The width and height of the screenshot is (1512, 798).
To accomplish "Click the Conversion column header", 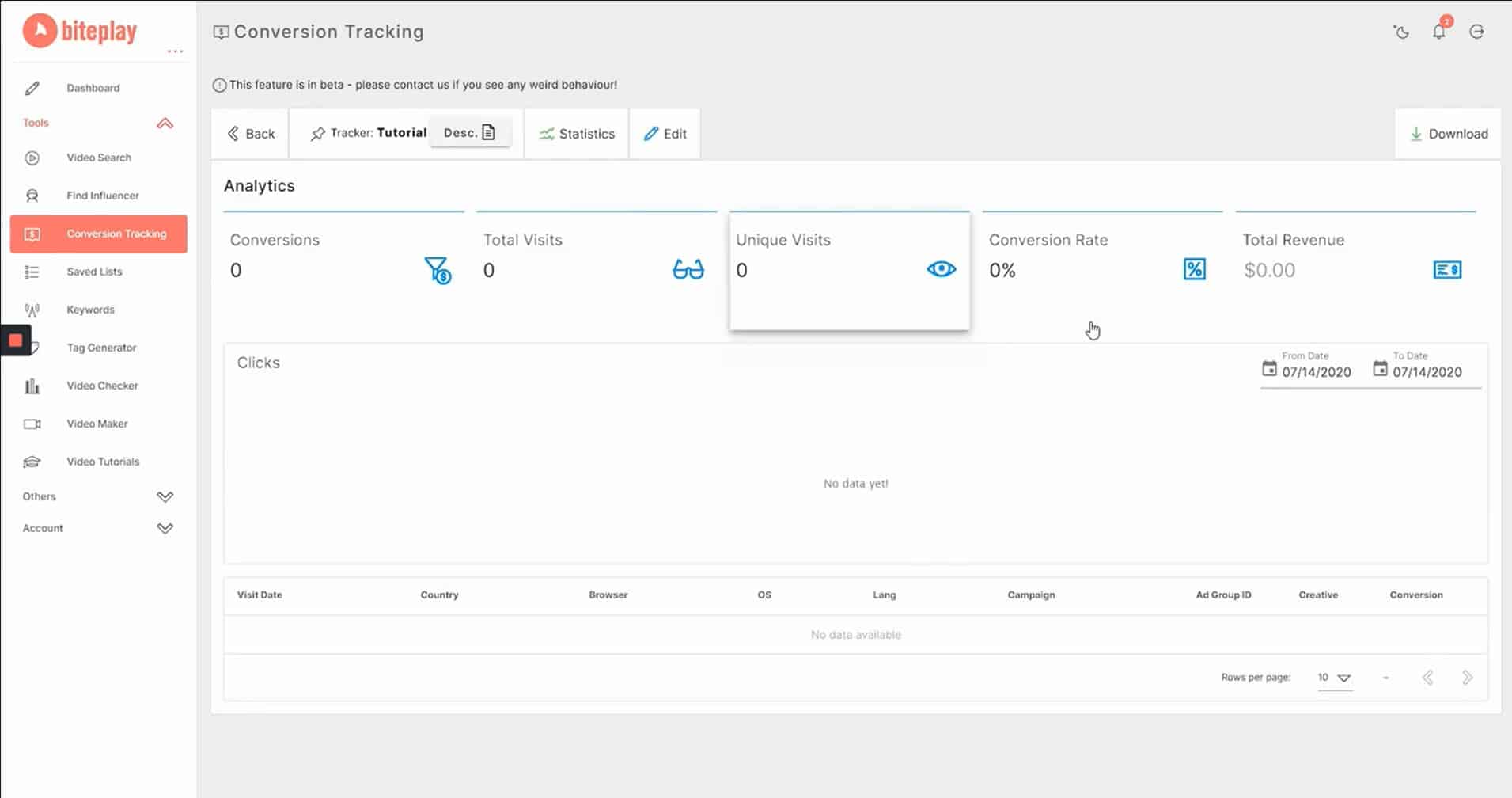I will 1416,595.
